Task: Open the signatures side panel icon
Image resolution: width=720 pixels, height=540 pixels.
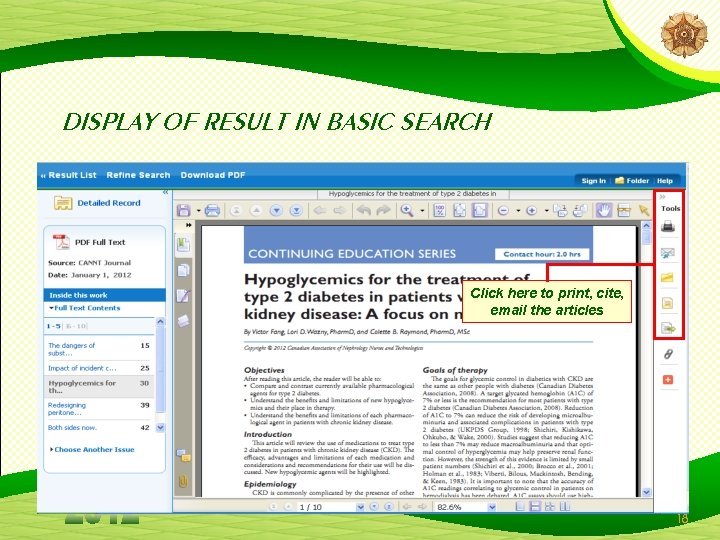Action: [183, 296]
